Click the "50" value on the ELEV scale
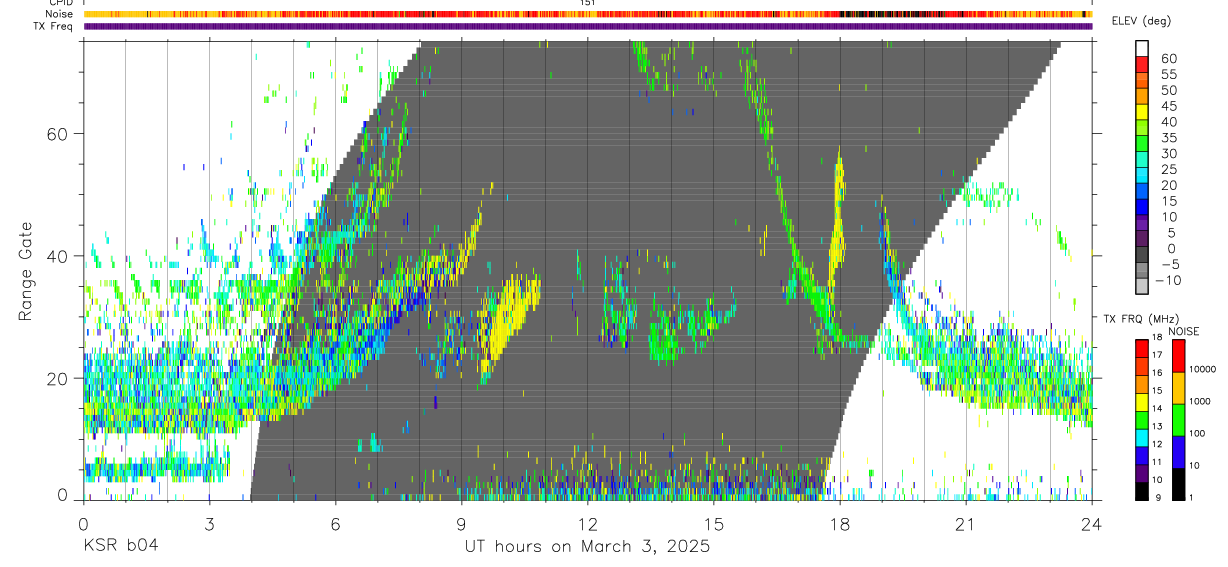The width and height of the screenshot is (1228, 567). [x=1167, y=90]
